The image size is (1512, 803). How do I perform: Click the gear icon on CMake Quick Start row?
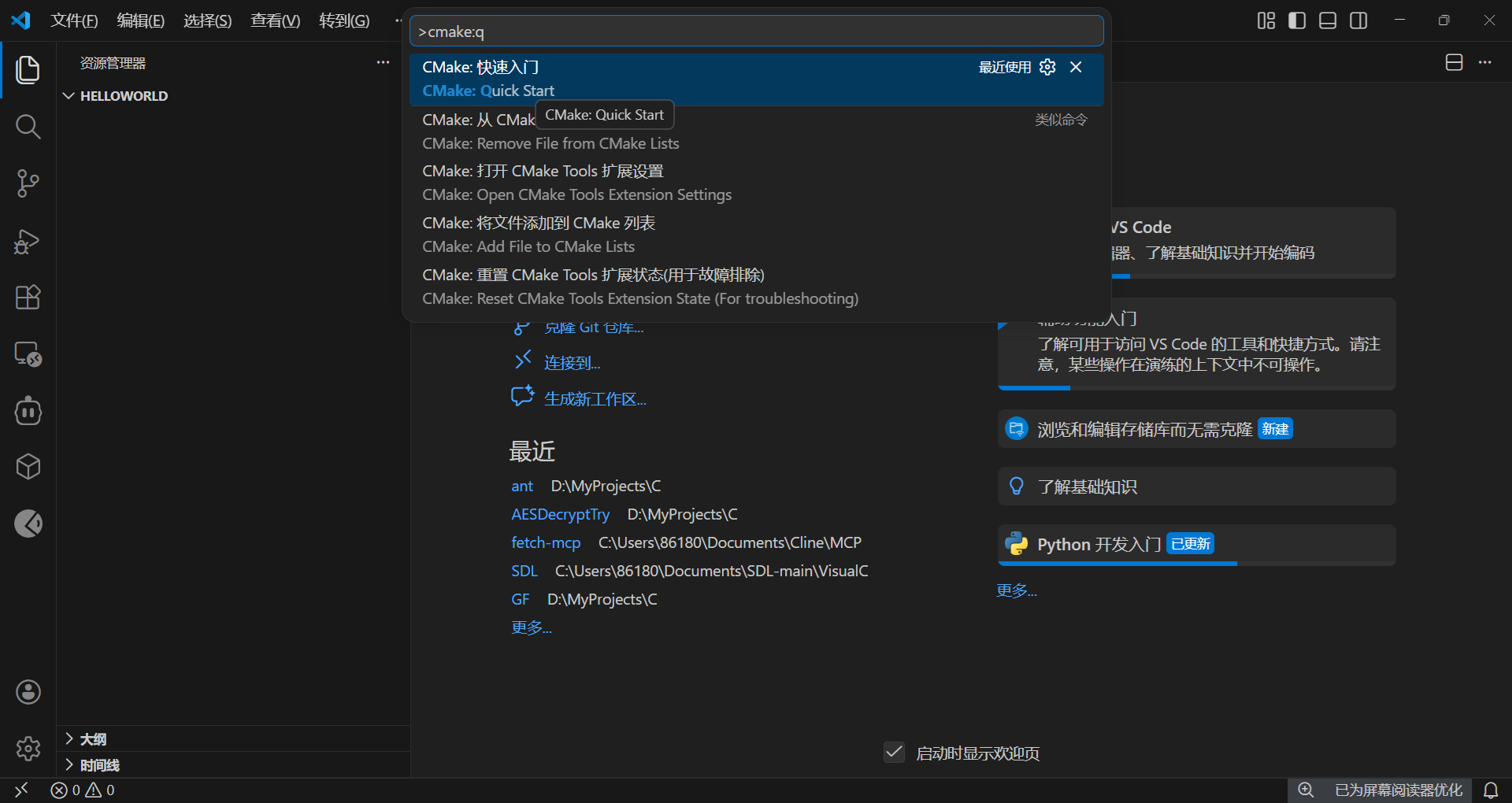(x=1047, y=67)
